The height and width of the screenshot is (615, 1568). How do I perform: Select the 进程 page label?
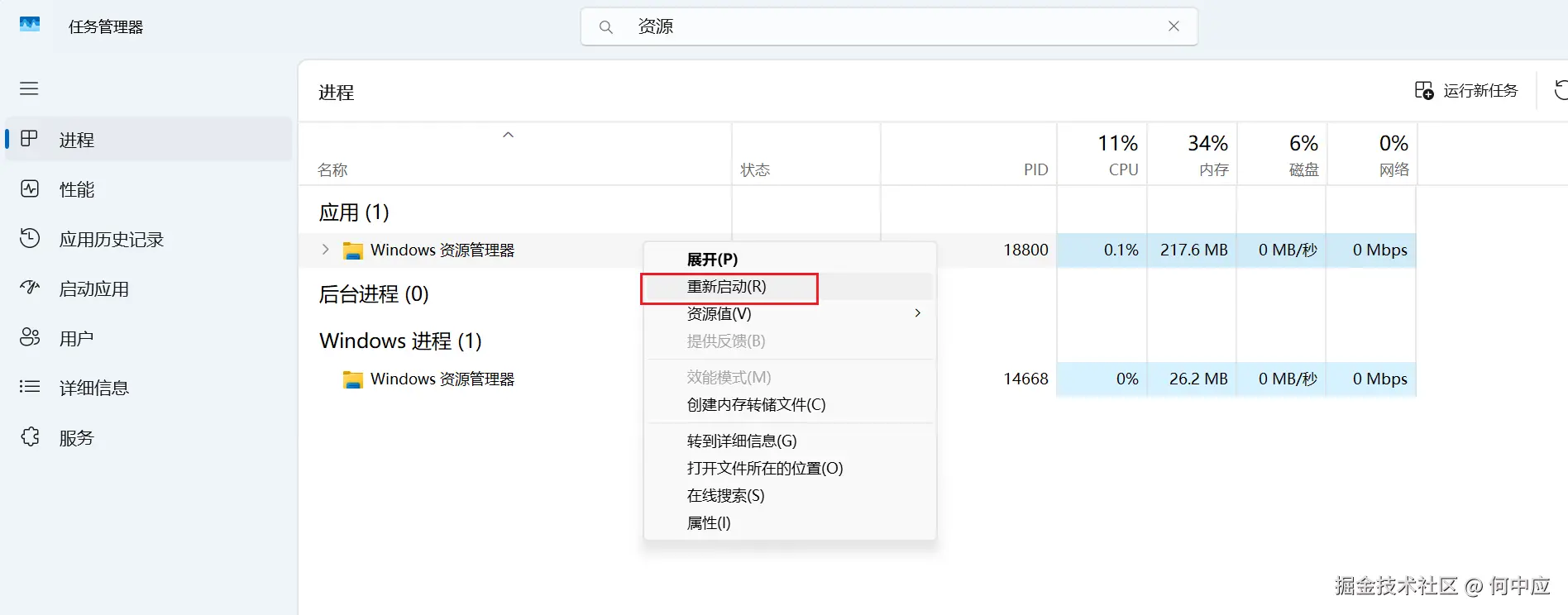(x=76, y=140)
